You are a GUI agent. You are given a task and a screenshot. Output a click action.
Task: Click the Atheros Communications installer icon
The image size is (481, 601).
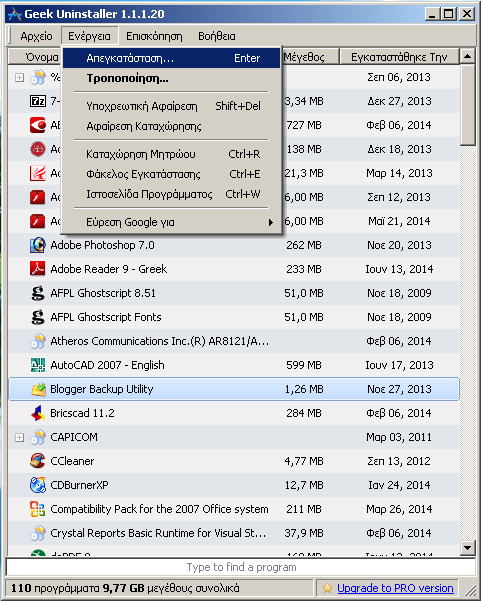[38, 341]
